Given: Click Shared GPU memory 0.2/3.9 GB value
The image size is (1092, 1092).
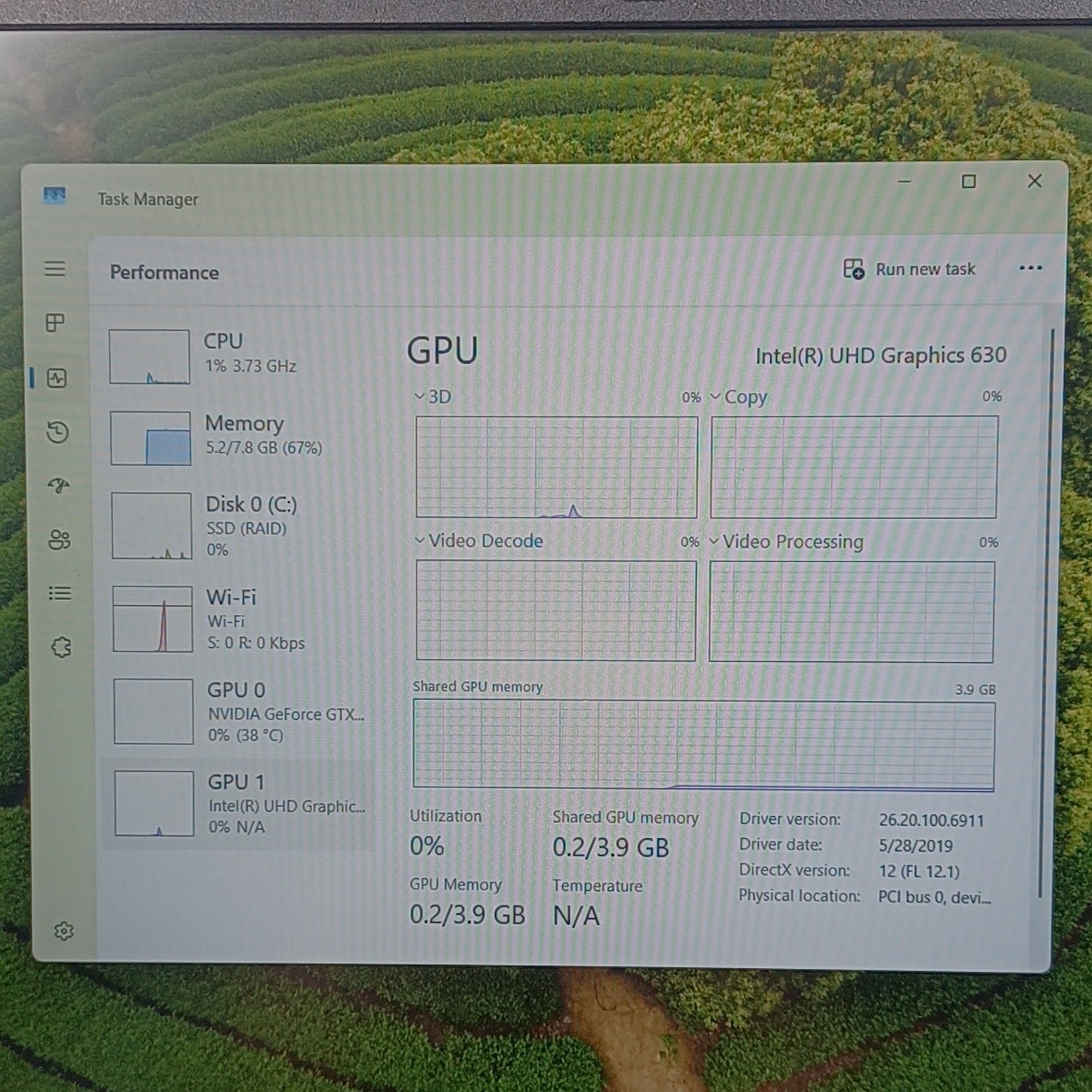Looking at the screenshot, I should (x=611, y=848).
